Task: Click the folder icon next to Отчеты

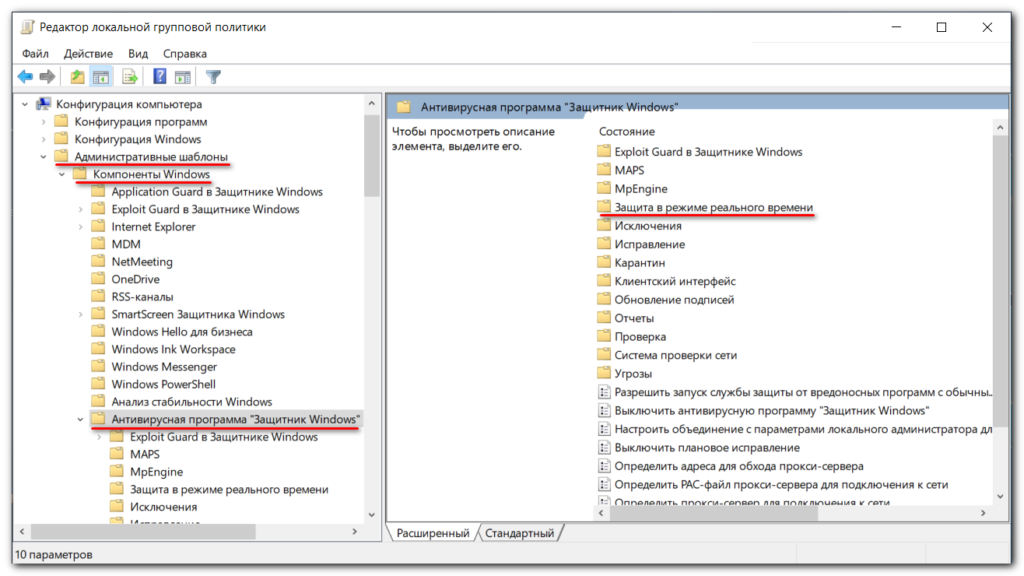Action: 603,318
